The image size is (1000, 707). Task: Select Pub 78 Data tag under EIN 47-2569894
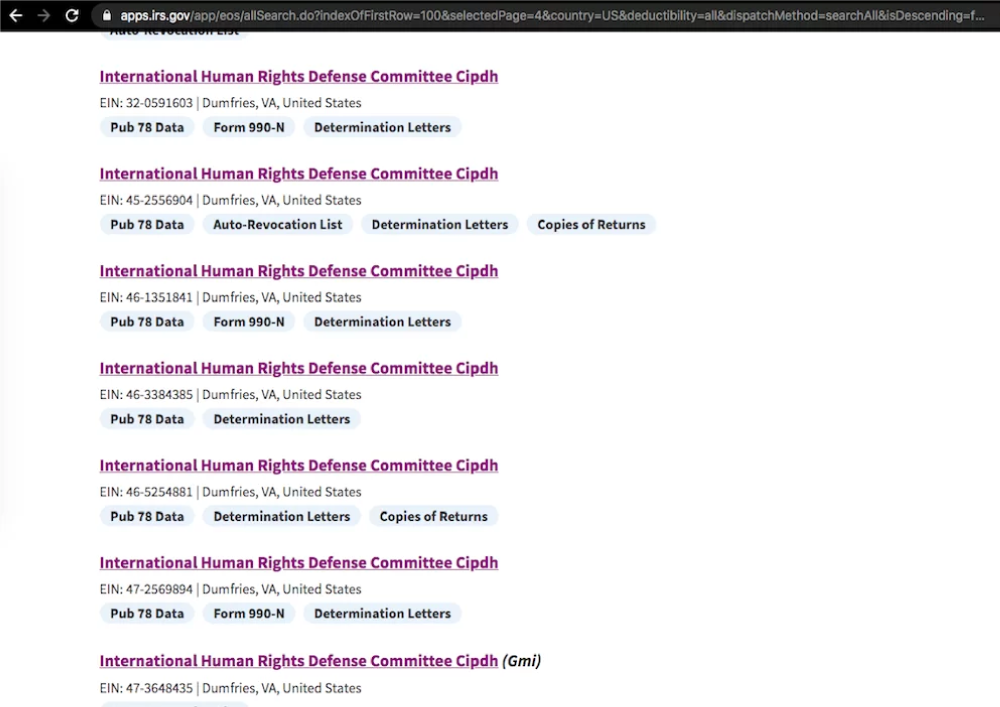point(147,613)
